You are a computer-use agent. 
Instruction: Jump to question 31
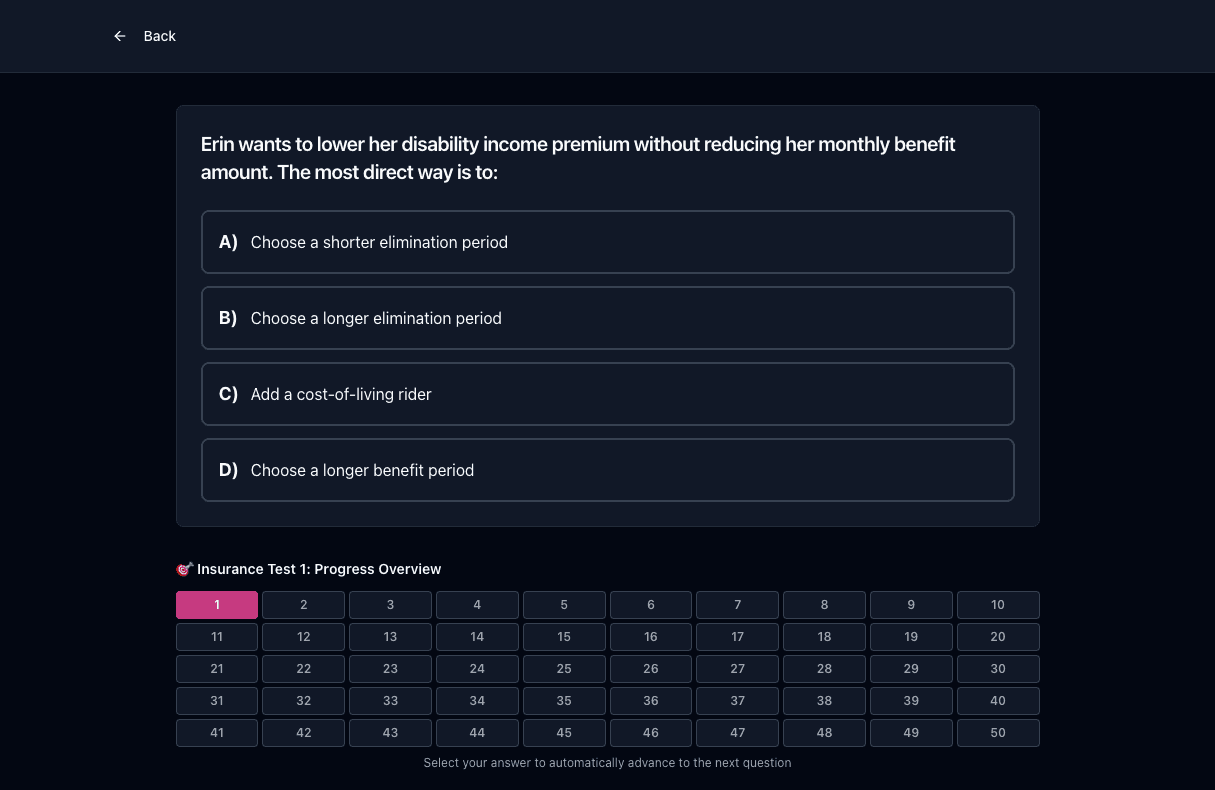217,701
